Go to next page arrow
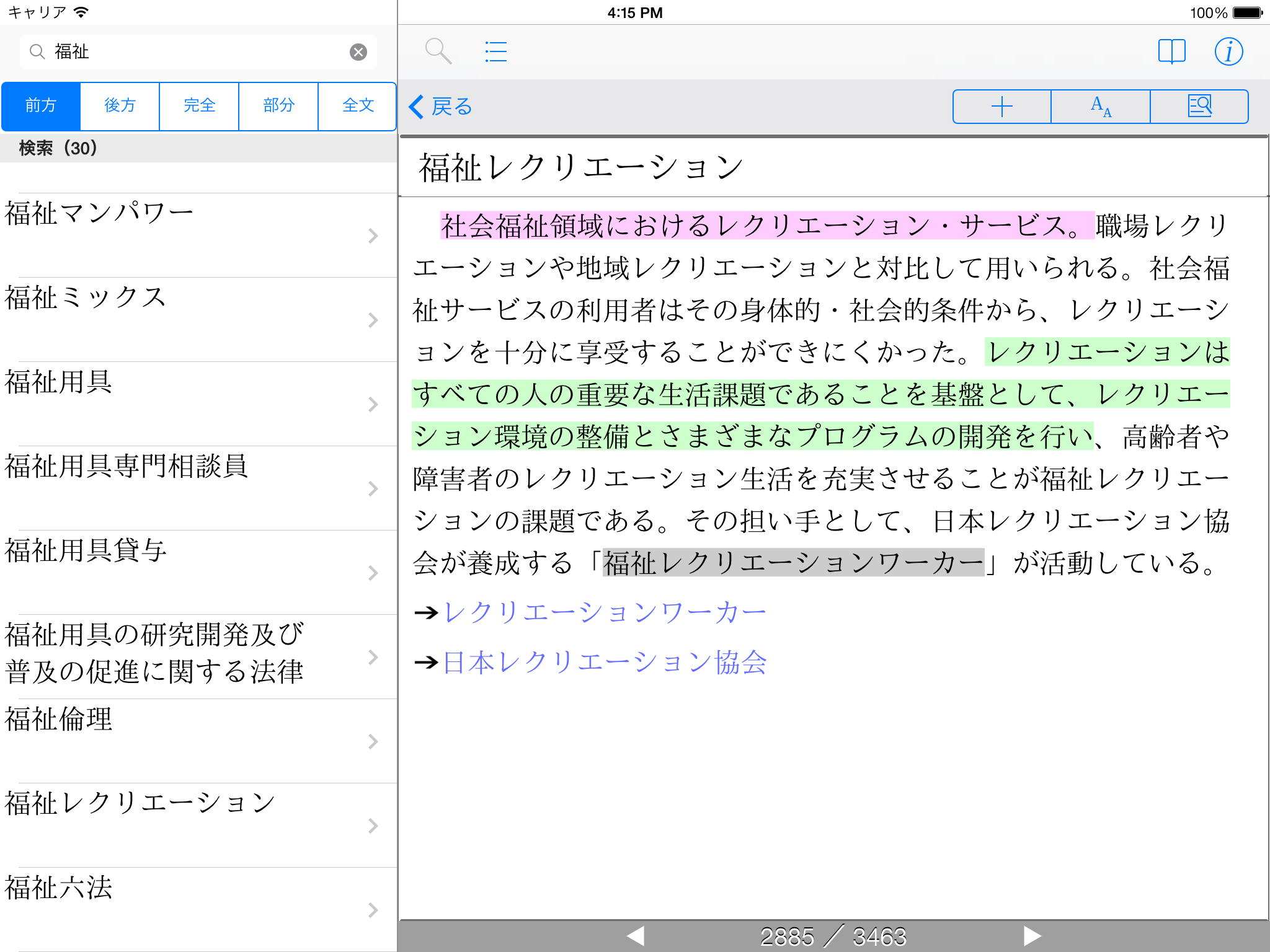 (1031, 936)
